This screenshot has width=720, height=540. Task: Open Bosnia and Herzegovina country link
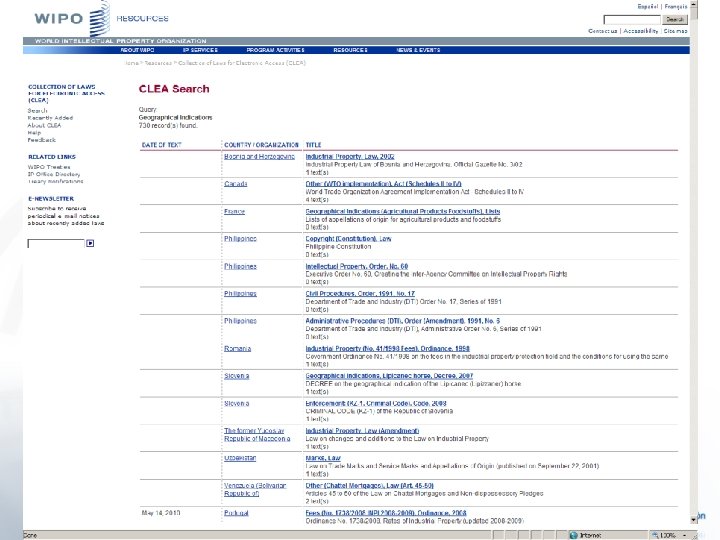[259, 157]
